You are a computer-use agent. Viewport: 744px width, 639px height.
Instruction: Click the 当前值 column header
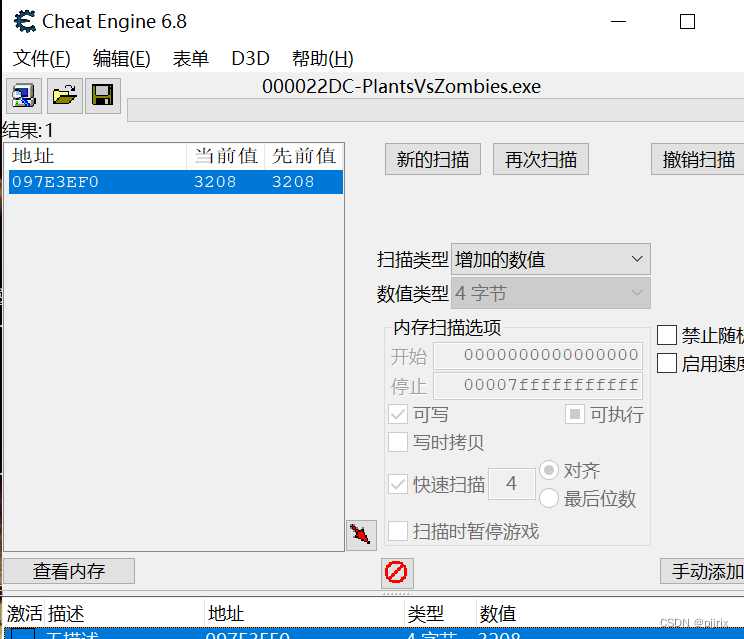tap(226, 156)
